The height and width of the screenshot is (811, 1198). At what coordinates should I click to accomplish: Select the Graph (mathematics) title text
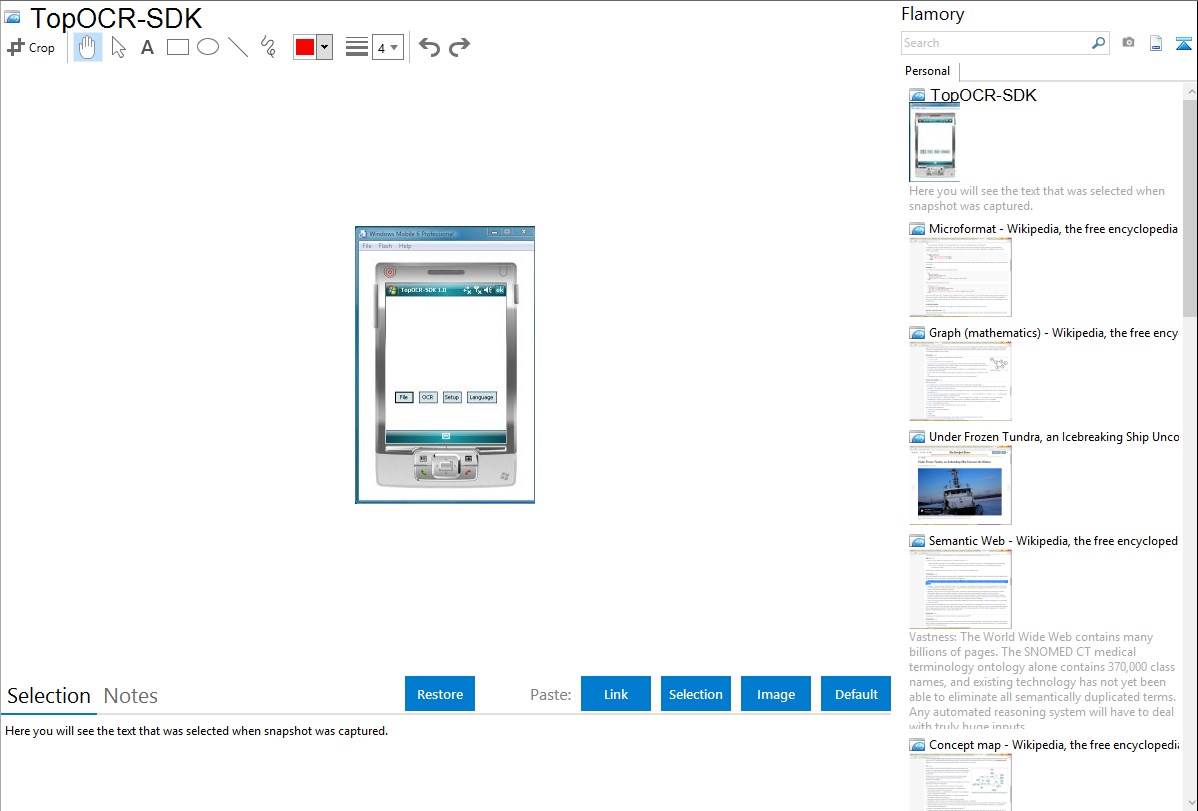point(1053,333)
